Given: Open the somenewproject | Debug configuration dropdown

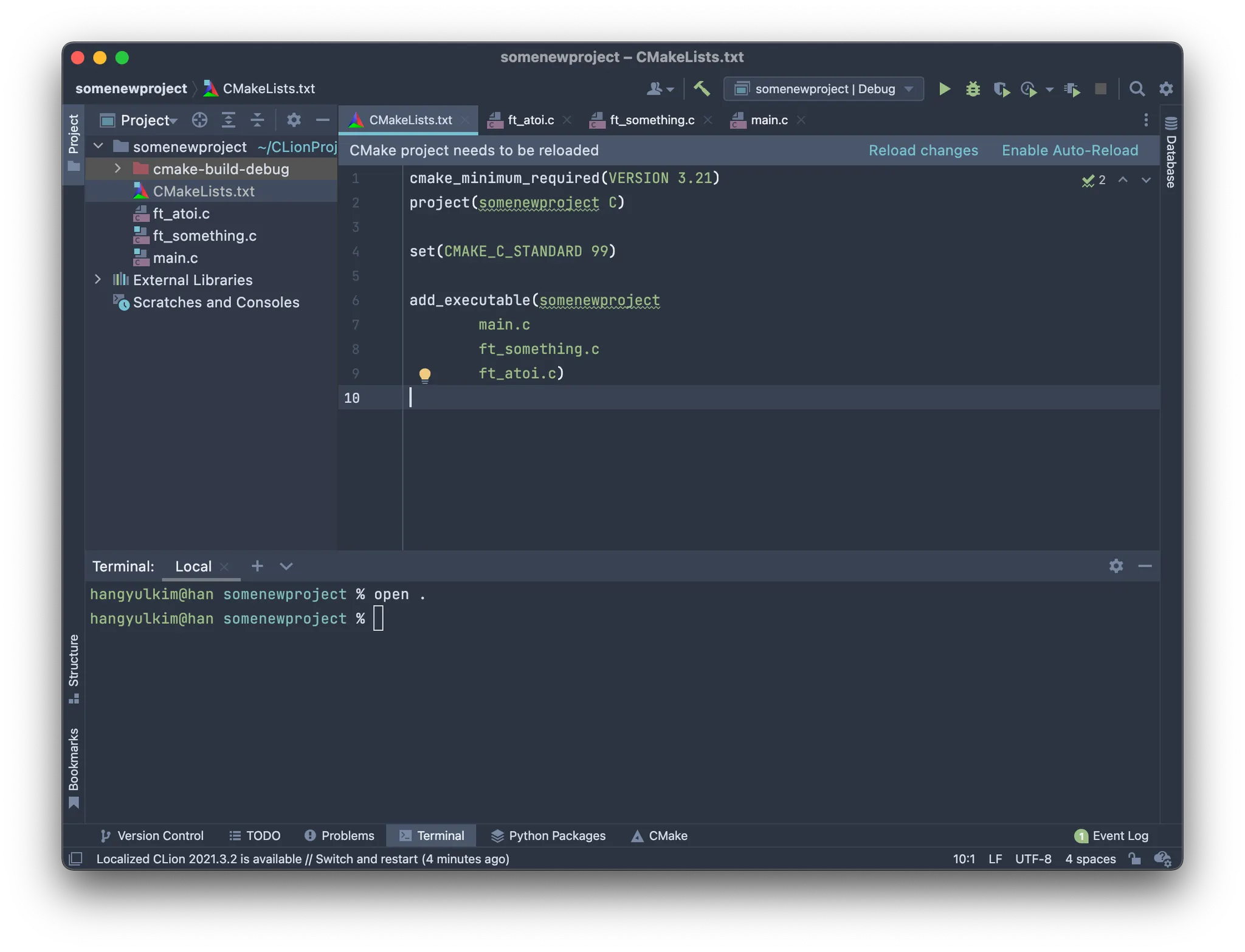Looking at the screenshot, I should click(x=824, y=89).
